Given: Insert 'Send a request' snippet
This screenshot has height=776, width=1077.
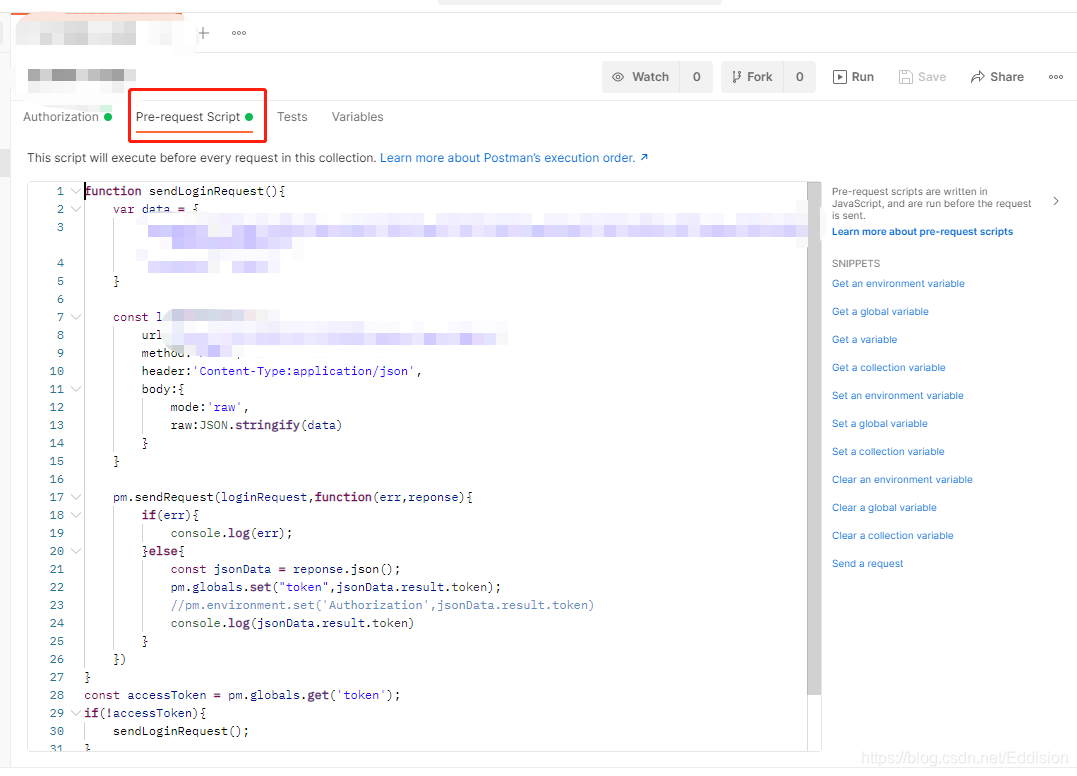Looking at the screenshot, I should [x=868, y=564].
